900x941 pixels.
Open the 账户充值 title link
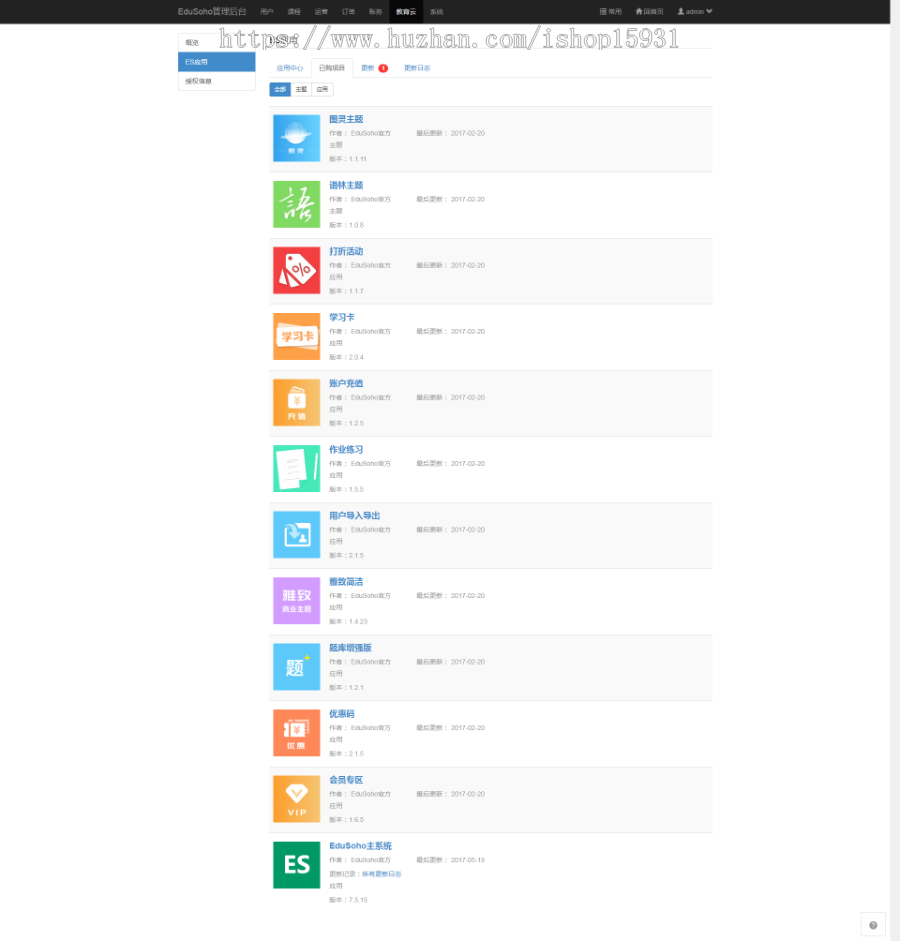tap(346, 383)
